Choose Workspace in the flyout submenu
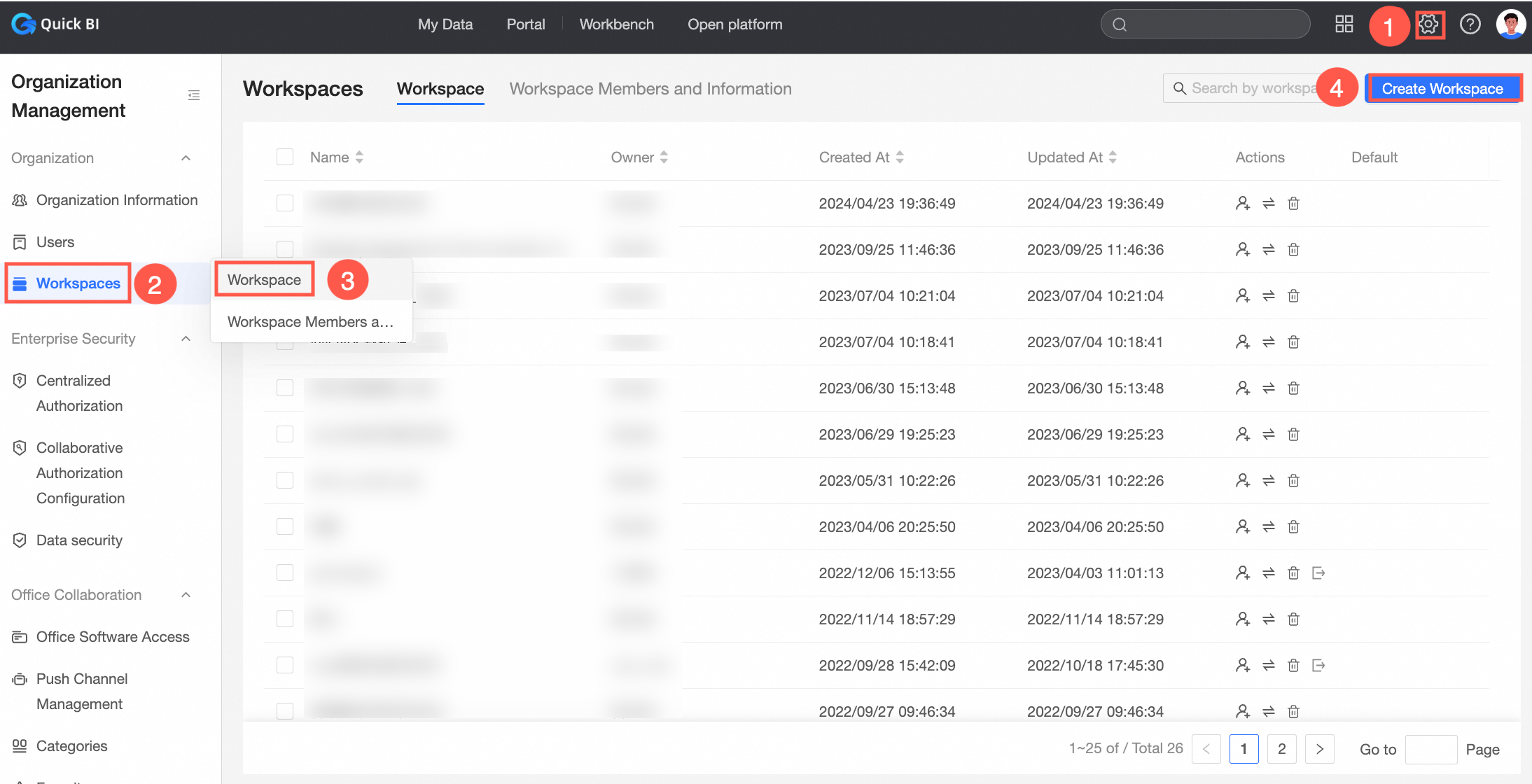The width and height of the screenshot is (1532, 784). pyautogui.click(x=264, y=280)
